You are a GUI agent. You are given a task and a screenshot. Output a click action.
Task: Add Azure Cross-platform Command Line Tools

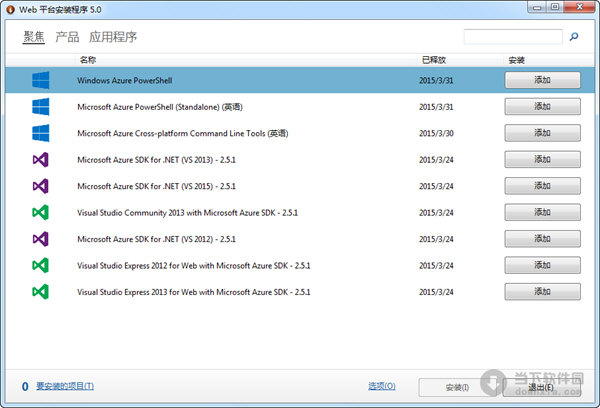(542, 133)
